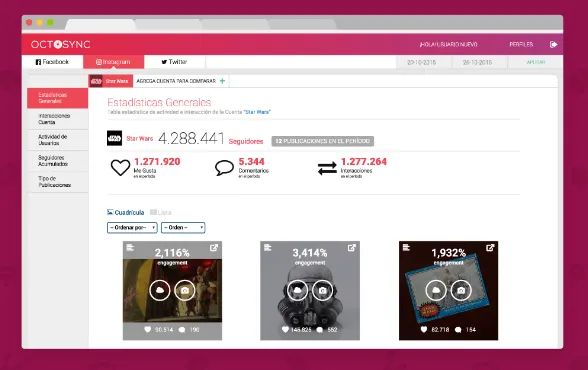Click camera icon on 2,116% post

click(x=185, y=290)
